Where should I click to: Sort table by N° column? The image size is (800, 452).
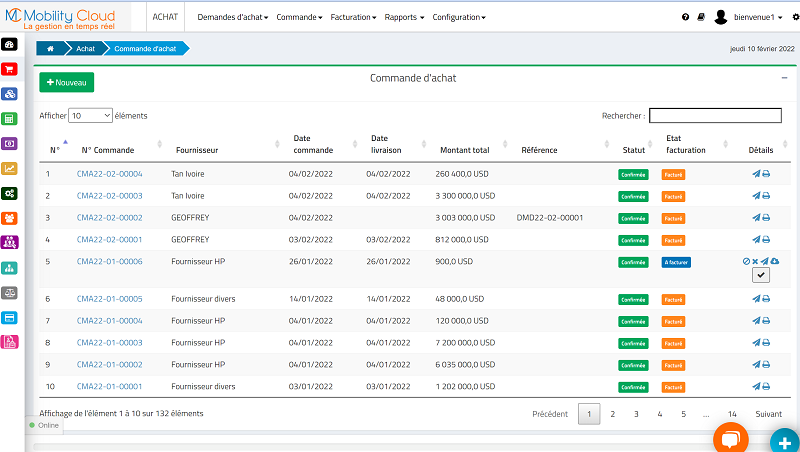(56, 150)
